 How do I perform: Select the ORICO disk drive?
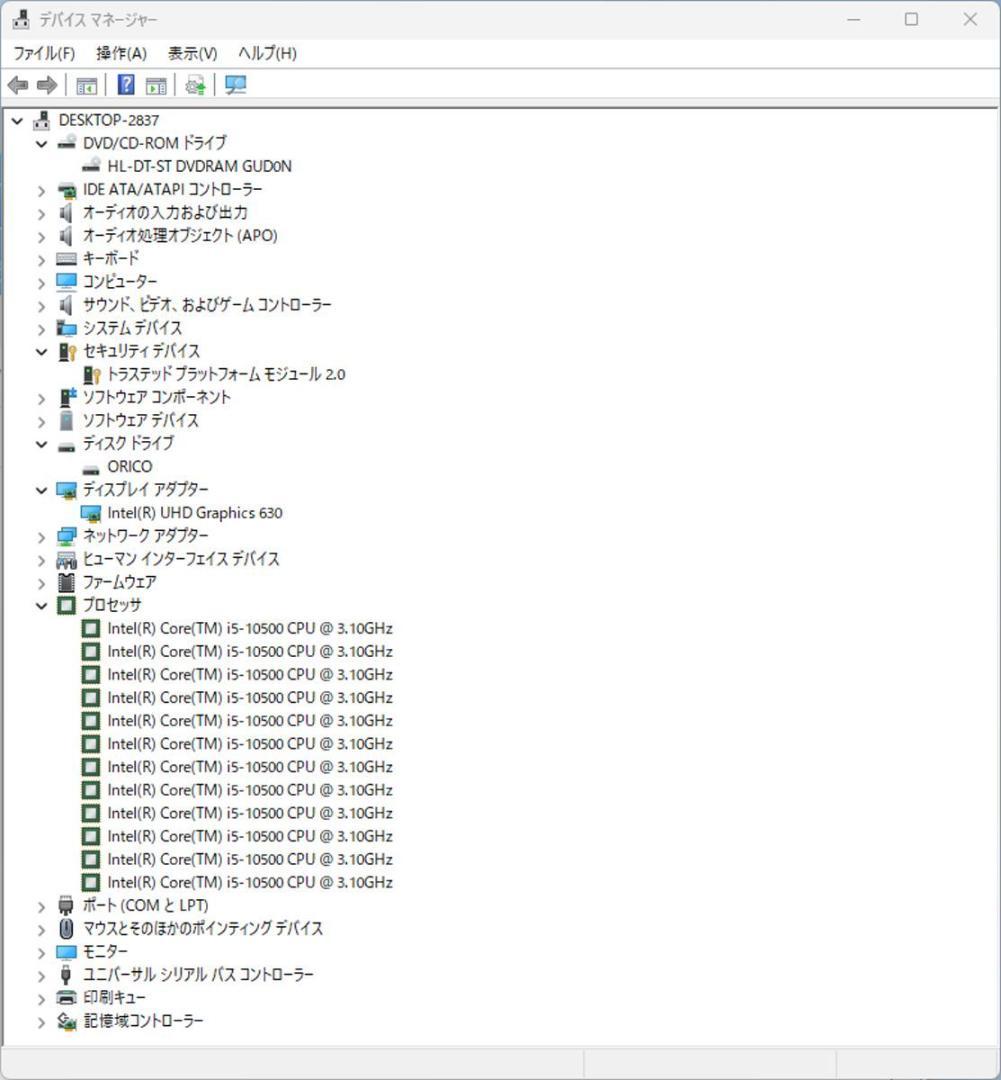click(132, 466)
